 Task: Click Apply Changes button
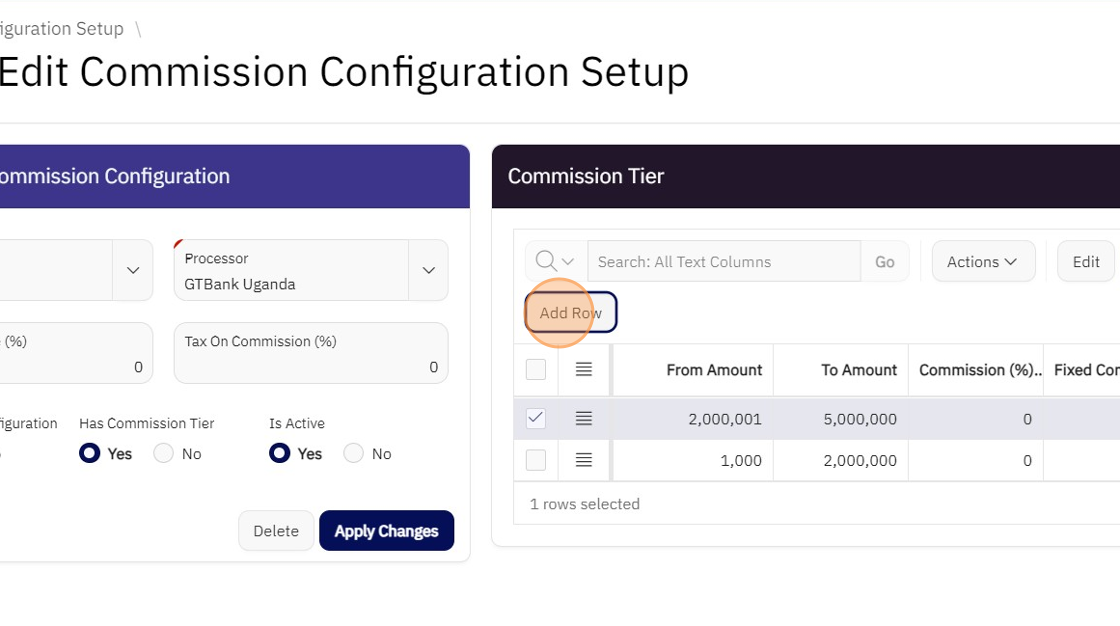386,531
